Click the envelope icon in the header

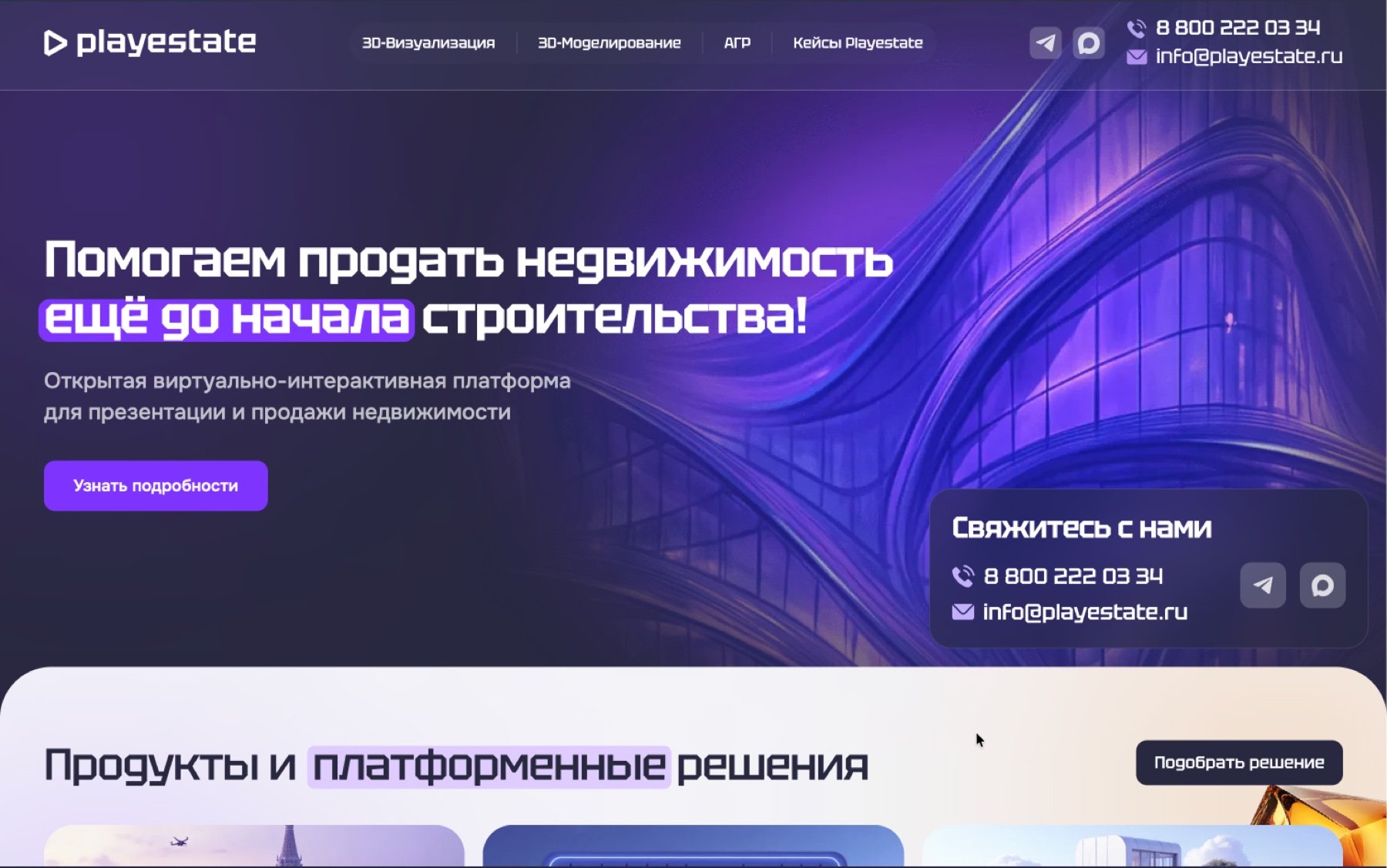pyautogui.click(x=1137, y=57)
